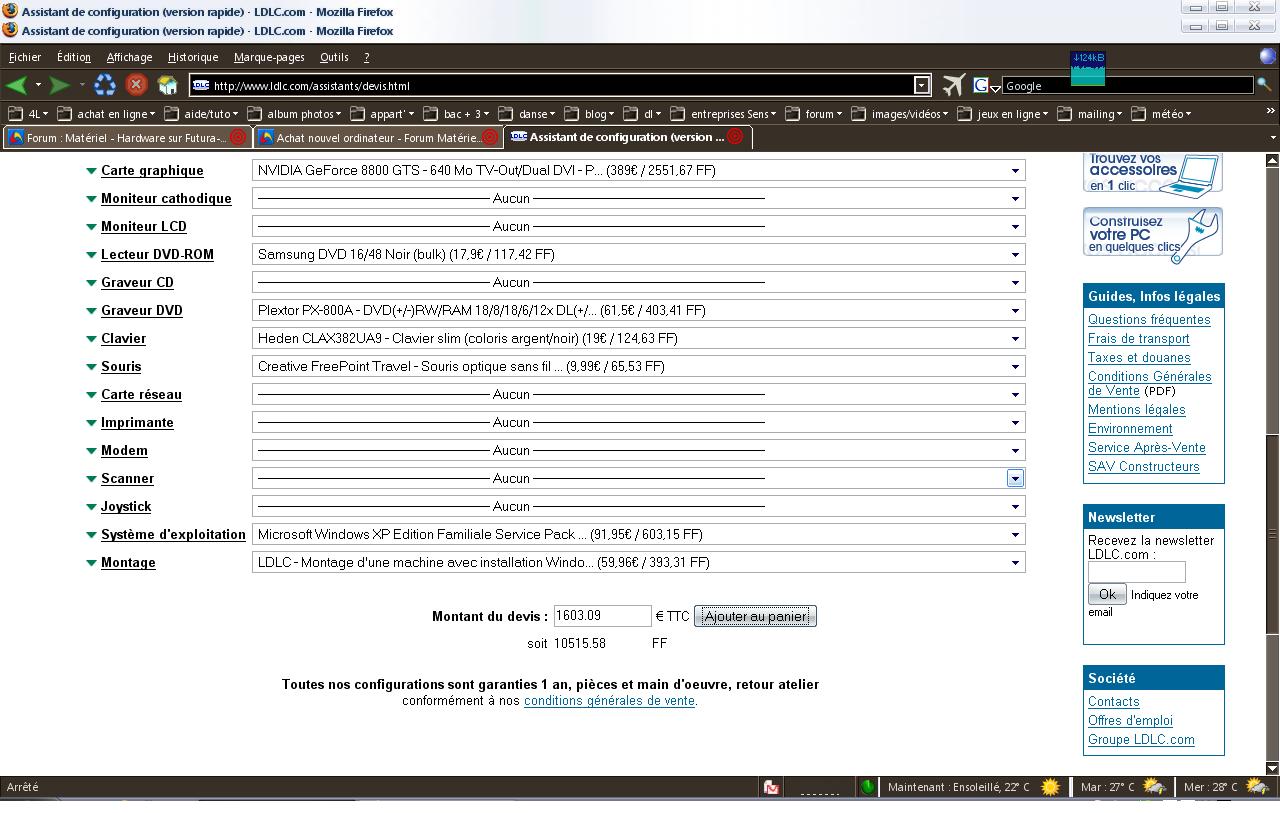Image resolution: width=1280 pixels, height=813 pixels.
Task: Open the conditions générales de vente link
Action: [609, 701]
